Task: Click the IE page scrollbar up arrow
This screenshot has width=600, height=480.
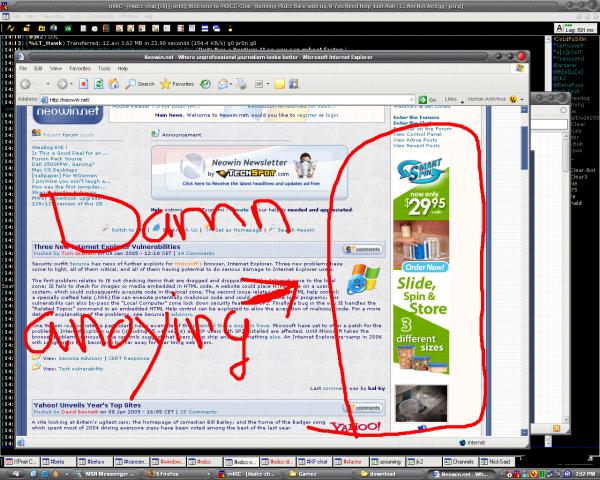Action: [x=524, y=109]
